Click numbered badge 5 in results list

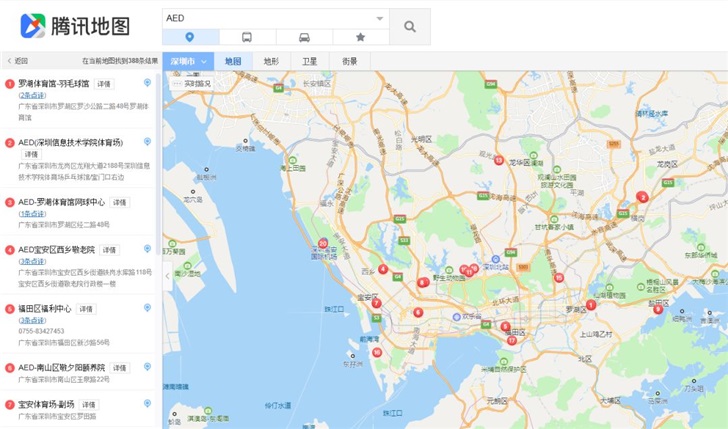(x=10, y=309)
